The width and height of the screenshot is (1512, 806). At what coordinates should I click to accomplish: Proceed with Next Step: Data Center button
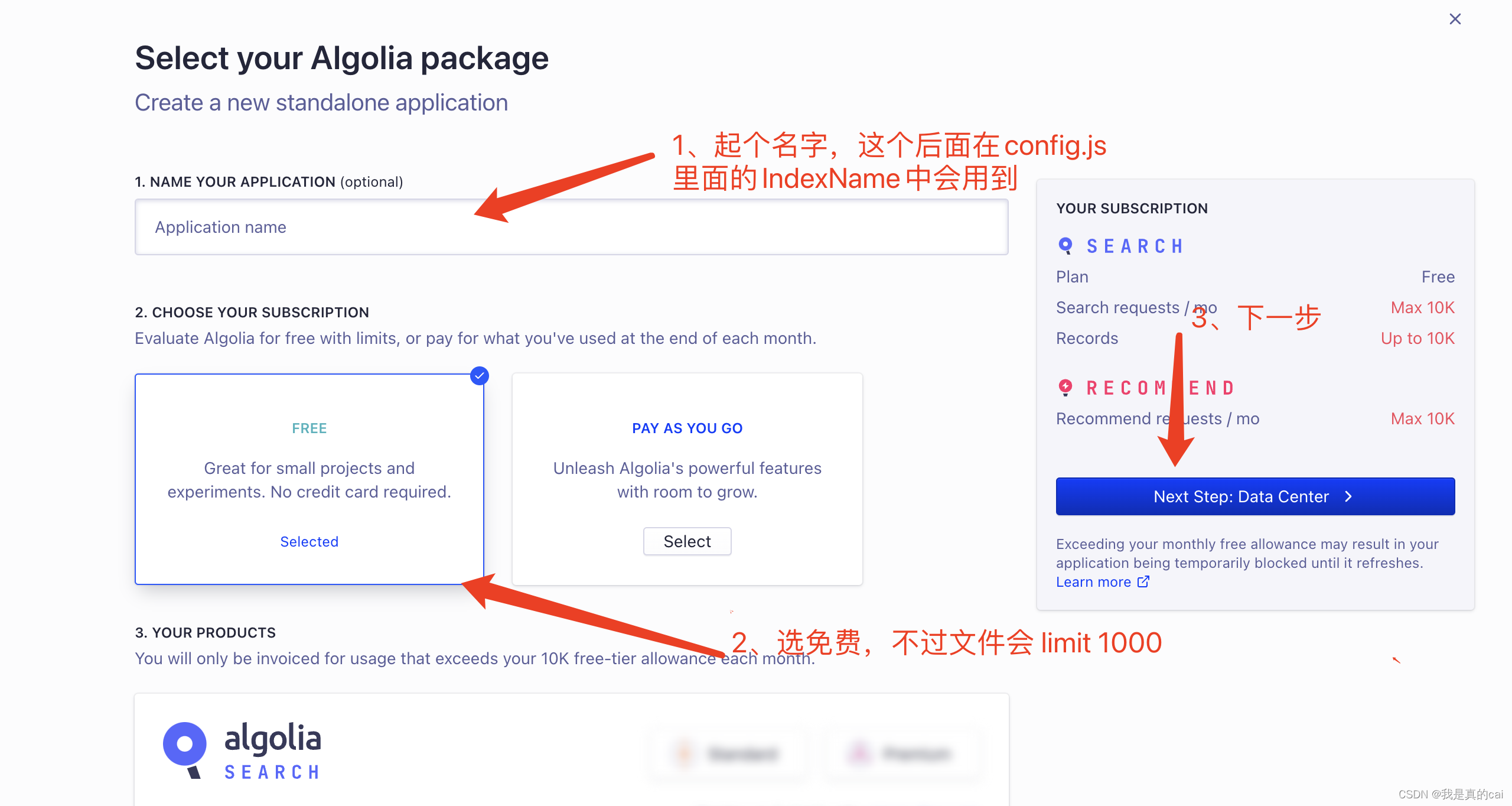click(x=1255, y=496)
